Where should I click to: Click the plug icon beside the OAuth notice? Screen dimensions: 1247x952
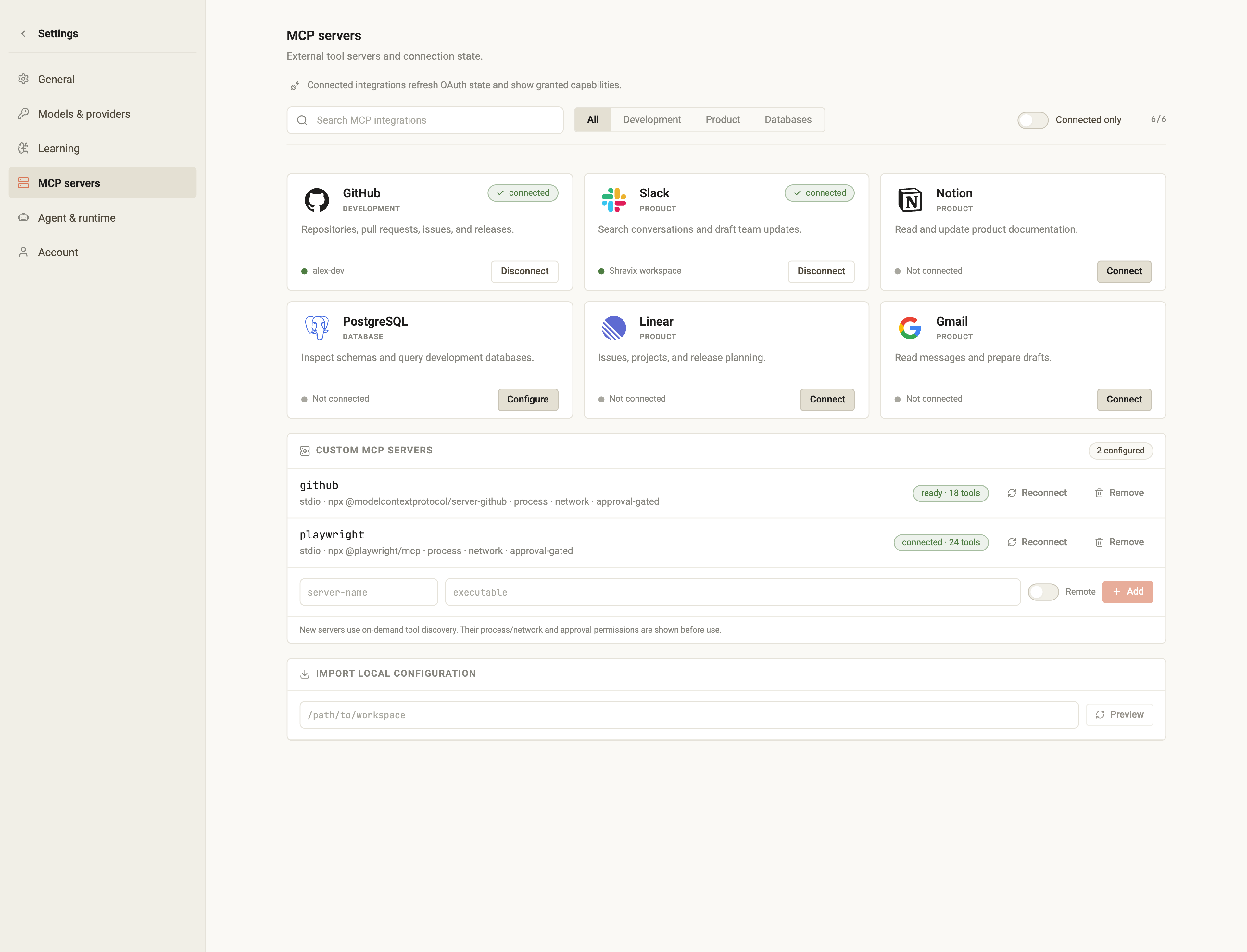295,86
